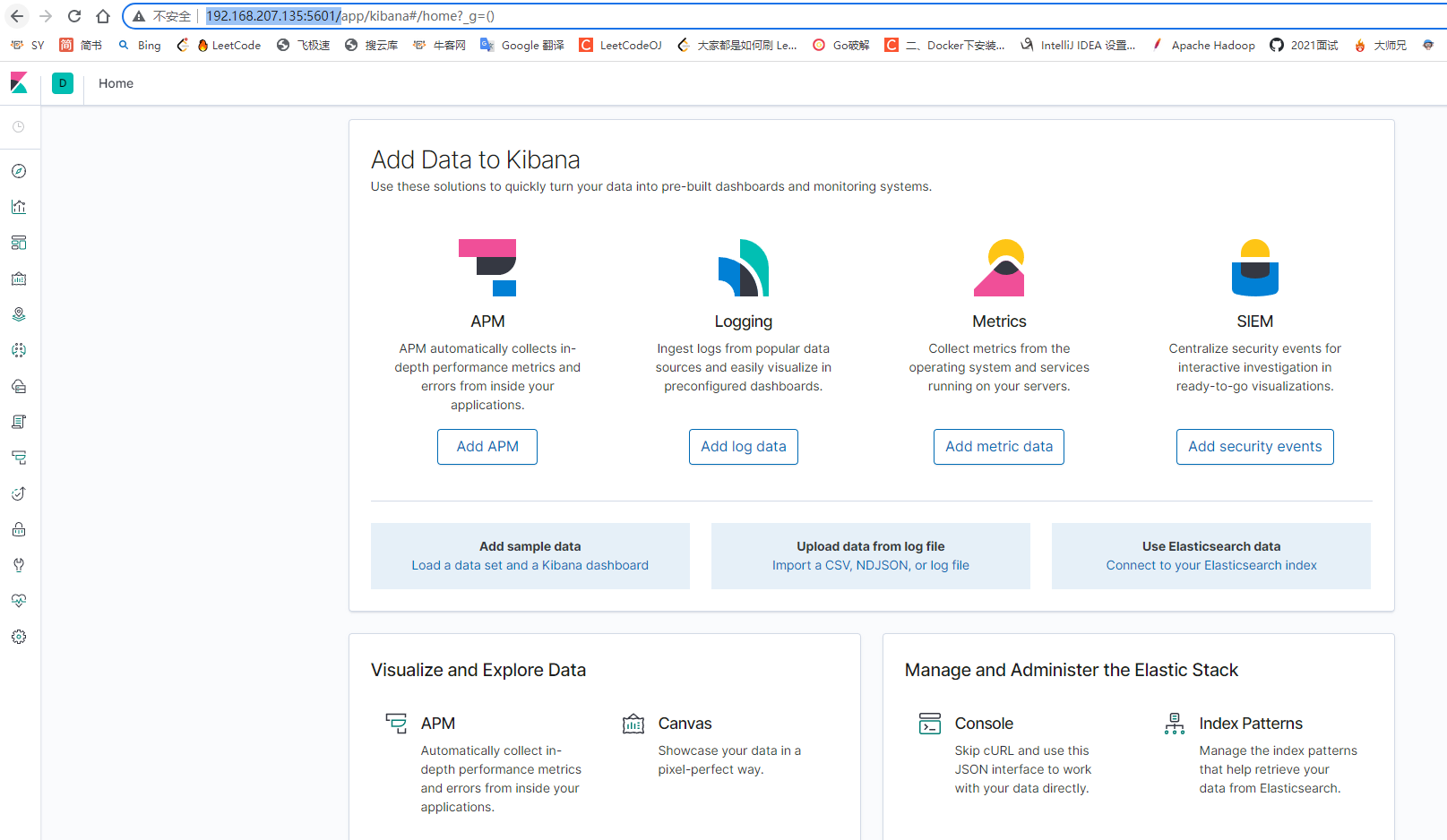Viewport: 1447px width, 840px height.
Task: Reload the page with refresh icon
Action: pos(74,16)
